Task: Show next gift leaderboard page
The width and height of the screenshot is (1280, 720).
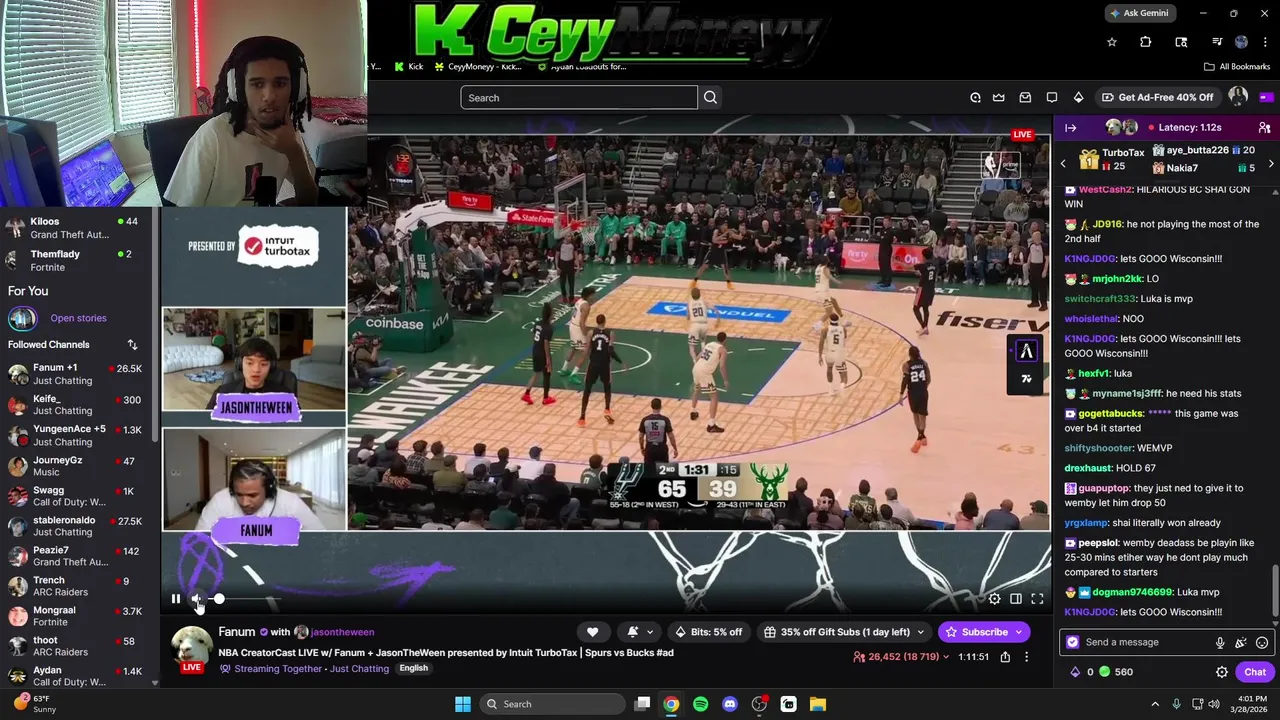Action: (x=1271, y=163)
